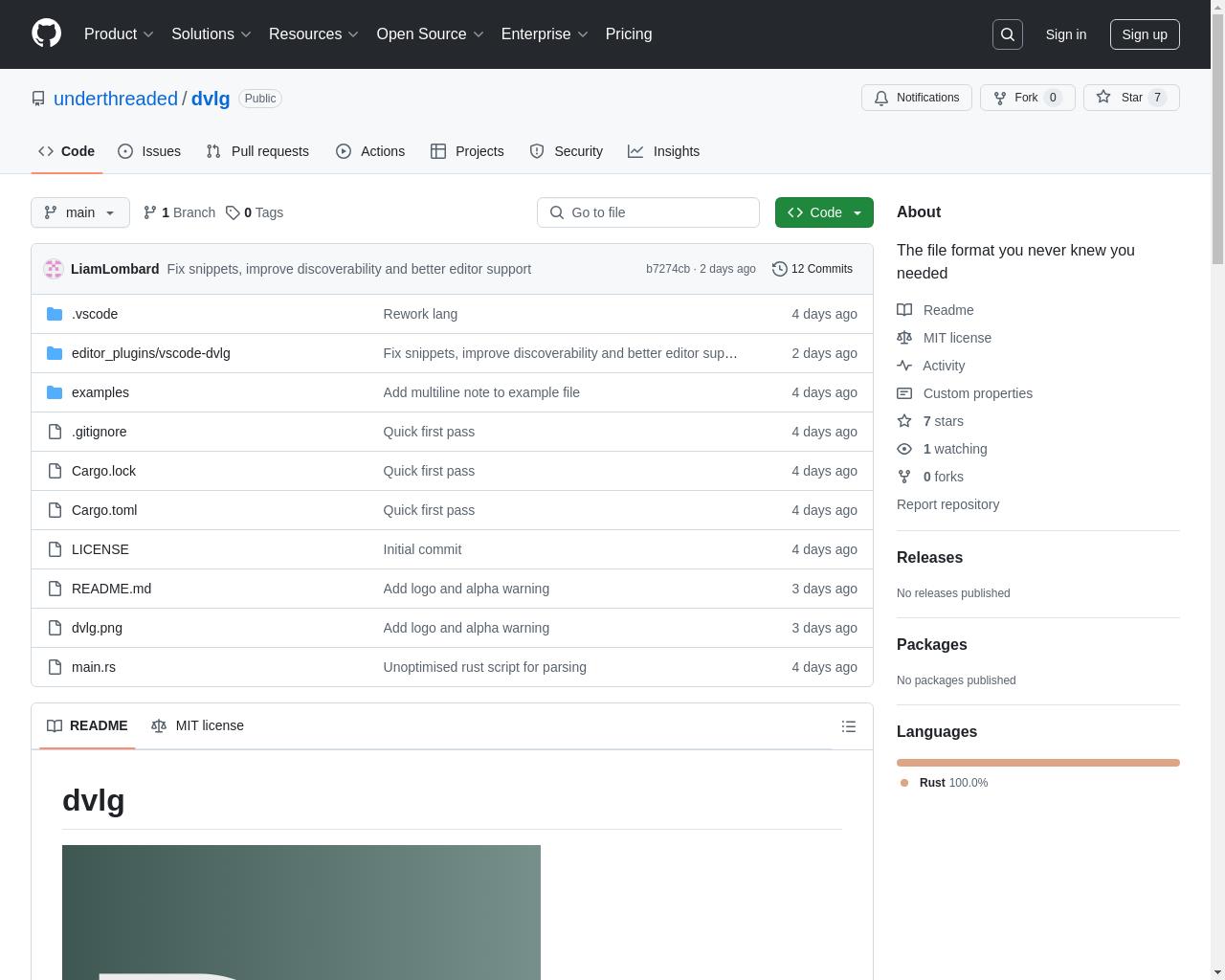Click the .vscode folder icon
Screen dimensions: 1225x980
coord(55,314)
